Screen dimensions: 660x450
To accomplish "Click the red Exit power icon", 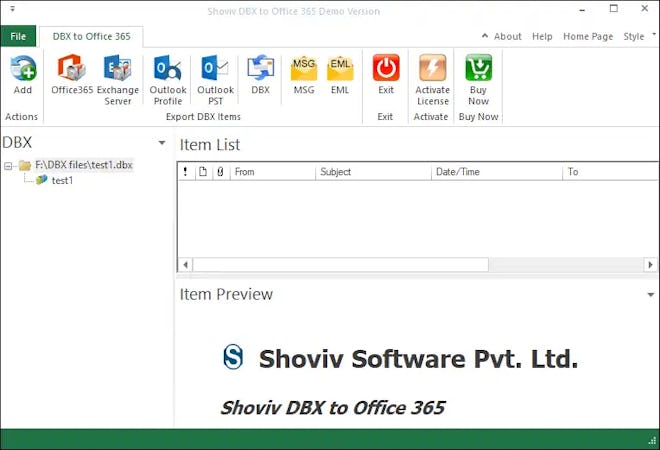I will click(386, 68).
